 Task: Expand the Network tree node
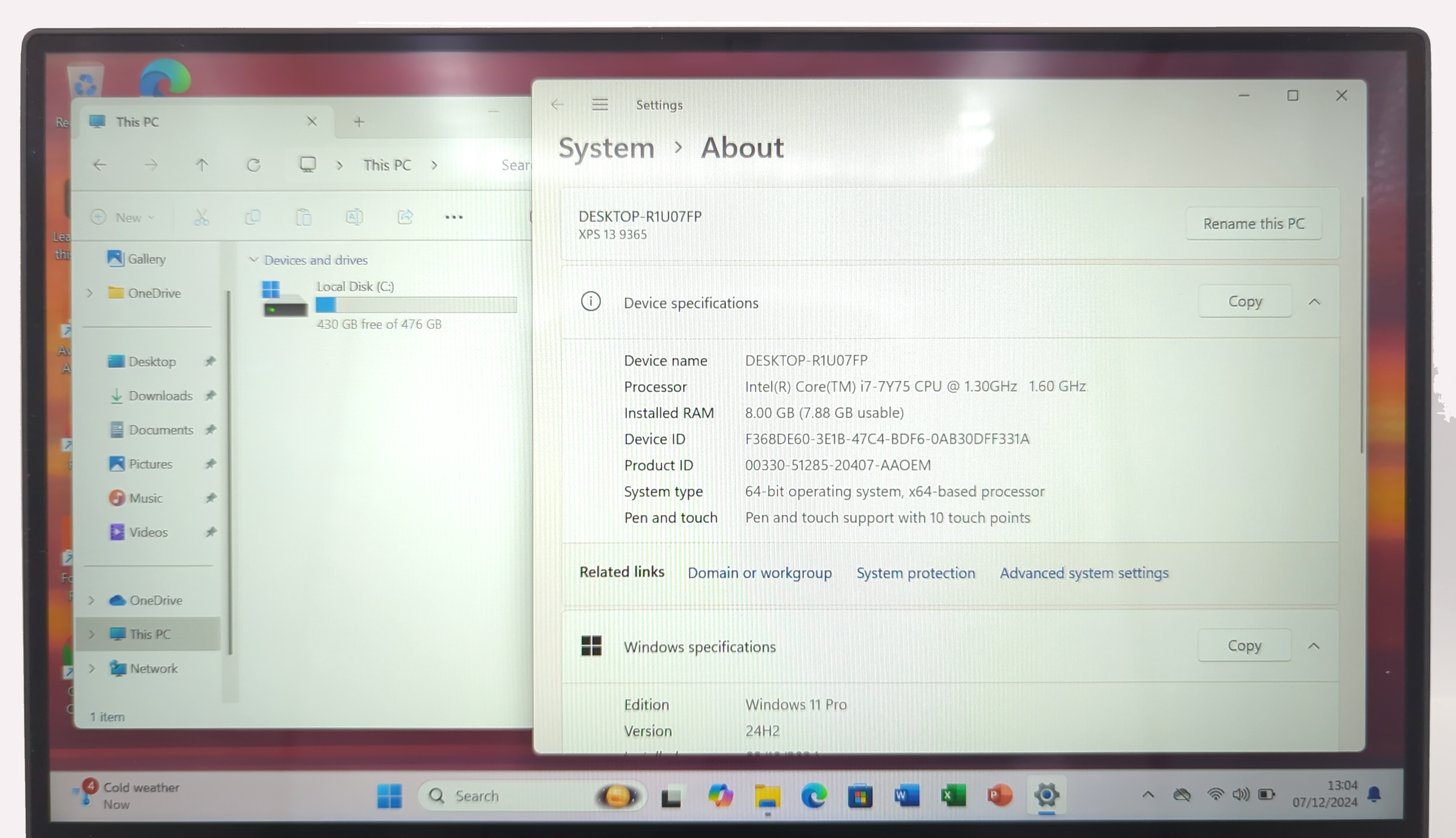(x=91, y=668)
